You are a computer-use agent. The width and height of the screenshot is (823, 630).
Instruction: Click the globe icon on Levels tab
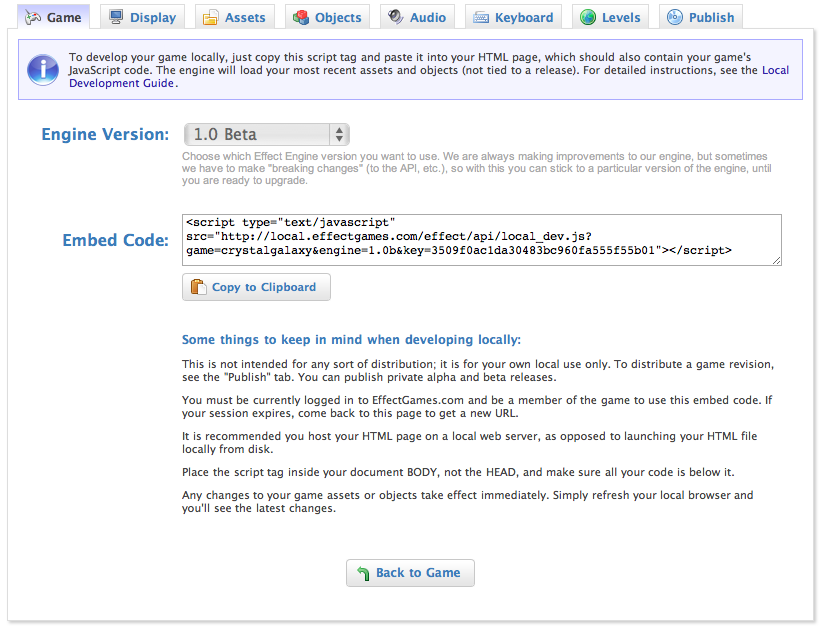(588, 17)
